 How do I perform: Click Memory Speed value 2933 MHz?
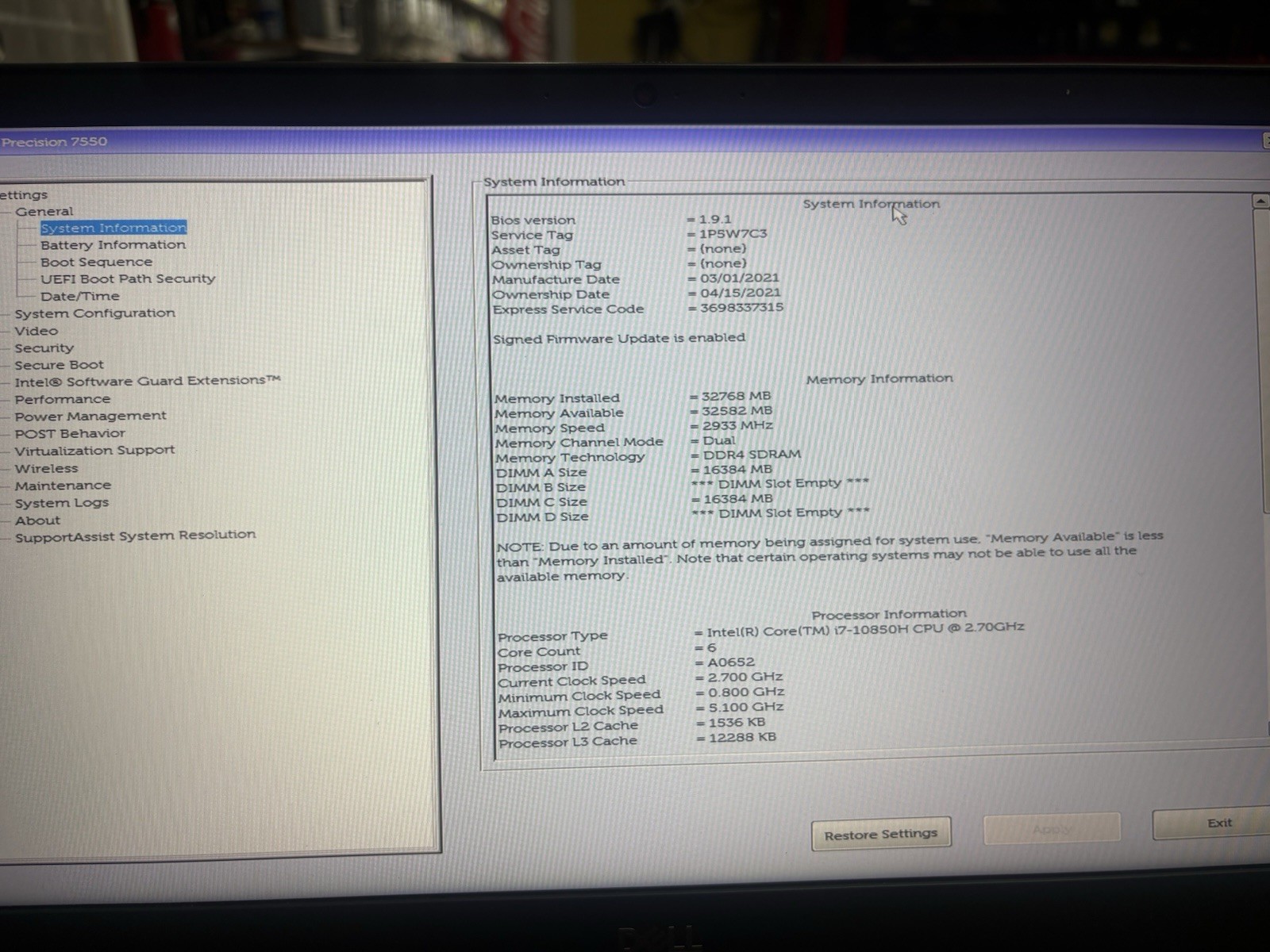click(737, 426)
